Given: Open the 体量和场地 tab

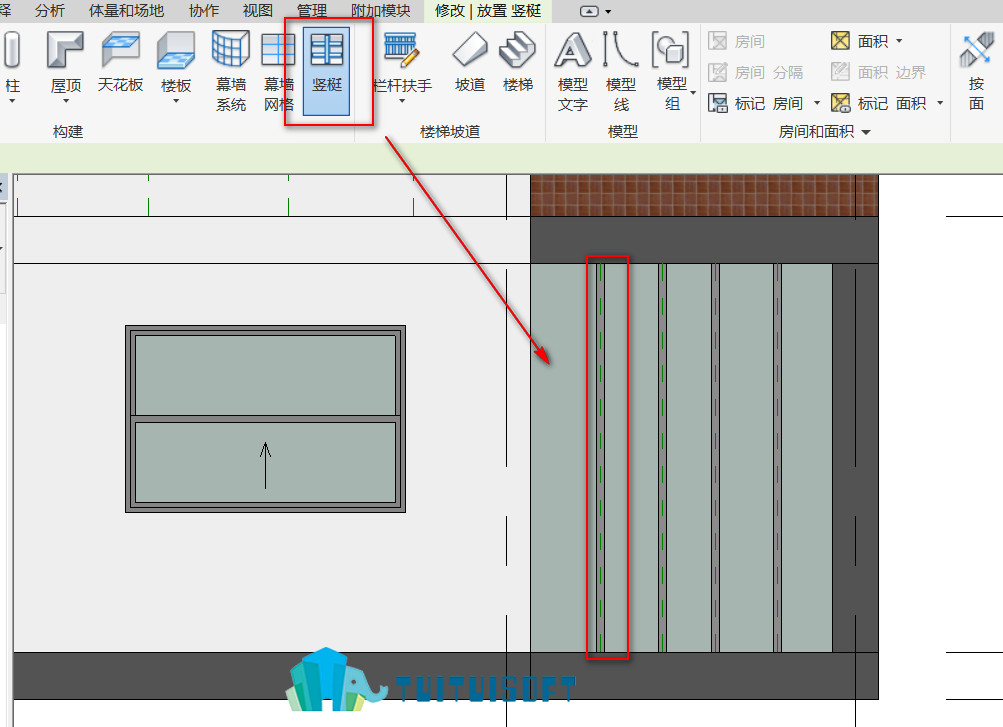Looking at the screenshot, I should point(126,10).
